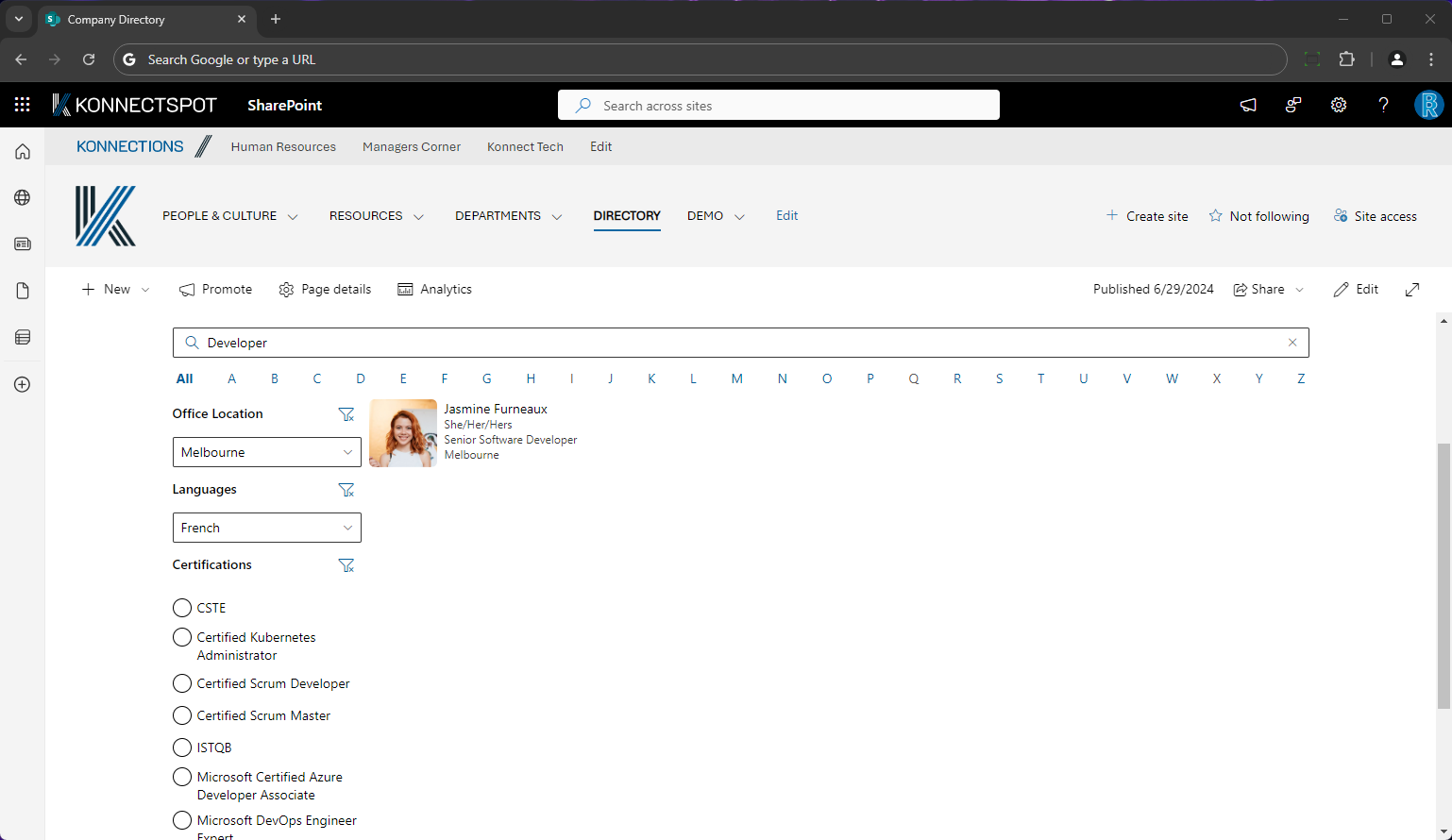
Task: Select Certified Kubernetes Administrator option
Action: coord(182,637)
